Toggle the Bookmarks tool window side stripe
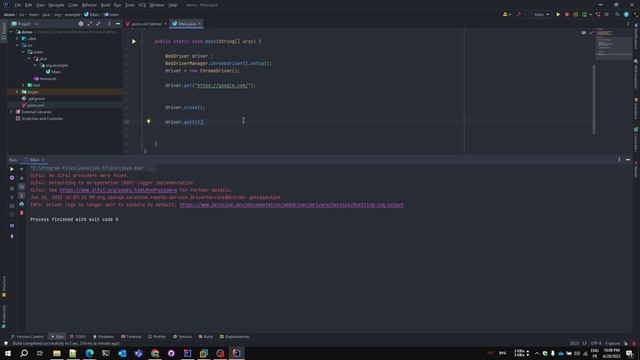The width and height of the screenshot is (640, 360). [4, 316]
